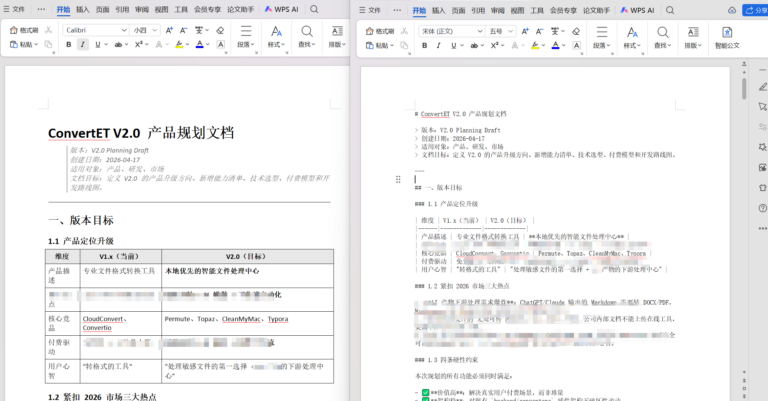Click the cut scissors icon in left window
This screenshot has width=768, height=401.
coord(48,30)
